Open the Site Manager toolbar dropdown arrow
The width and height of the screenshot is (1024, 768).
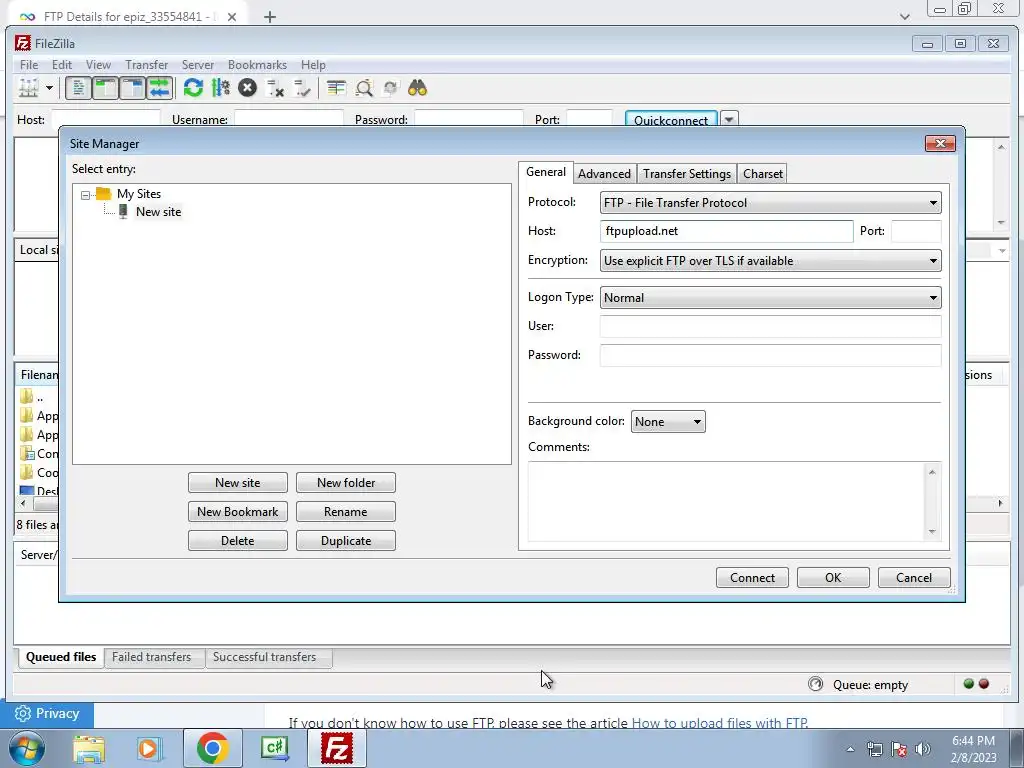pos(49,88)
